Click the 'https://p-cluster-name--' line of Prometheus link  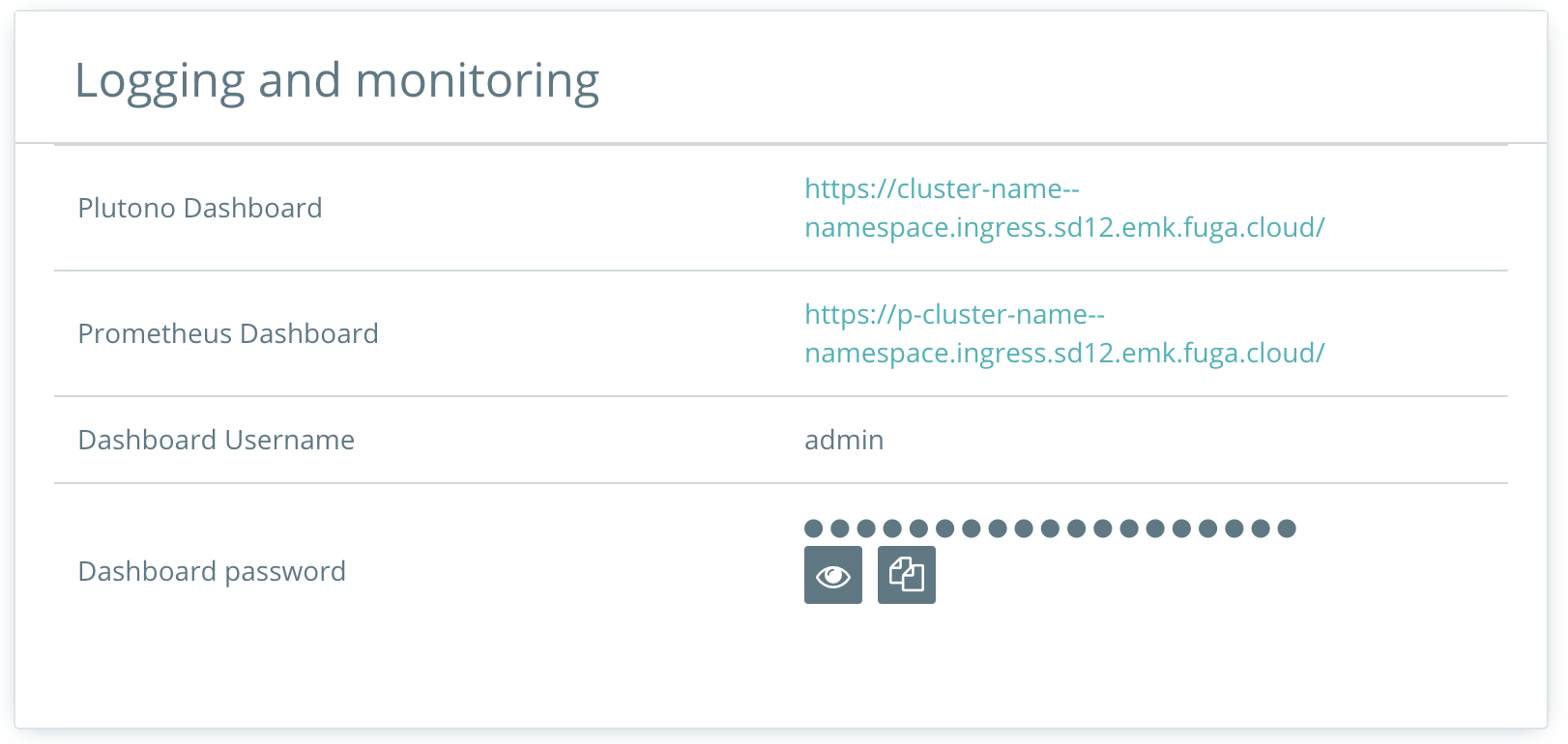(x=954, y=314)
